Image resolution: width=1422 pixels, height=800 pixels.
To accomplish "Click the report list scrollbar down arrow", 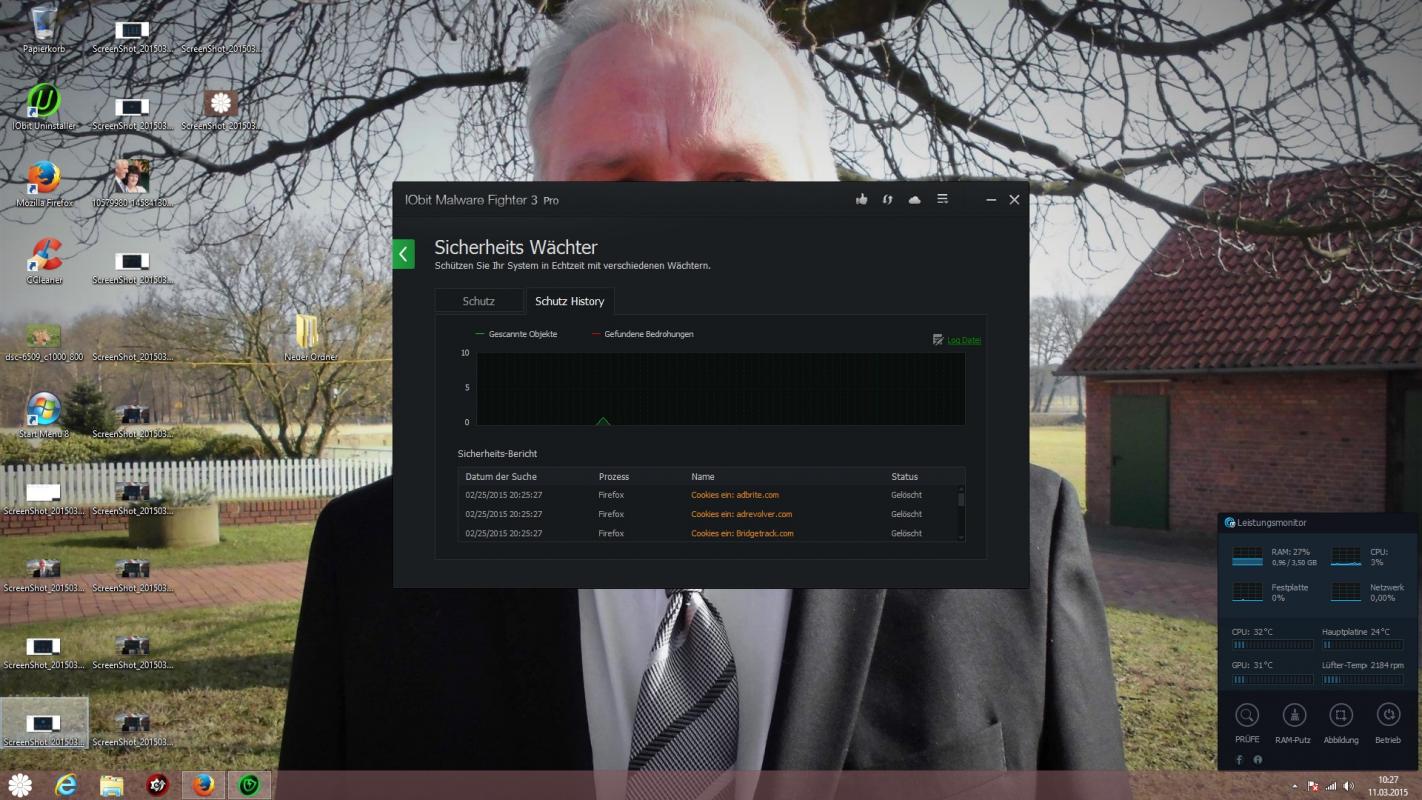I will coord(961,537).
